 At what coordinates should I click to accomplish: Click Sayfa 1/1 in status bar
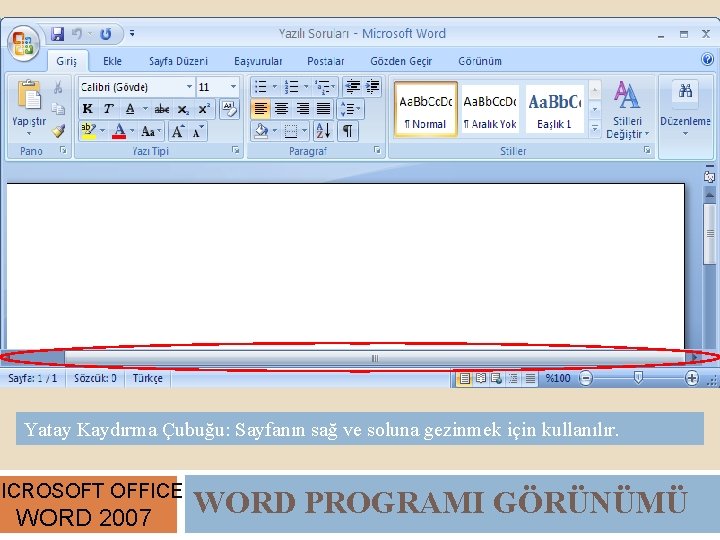pyautogui.click(x=33, y=378)
